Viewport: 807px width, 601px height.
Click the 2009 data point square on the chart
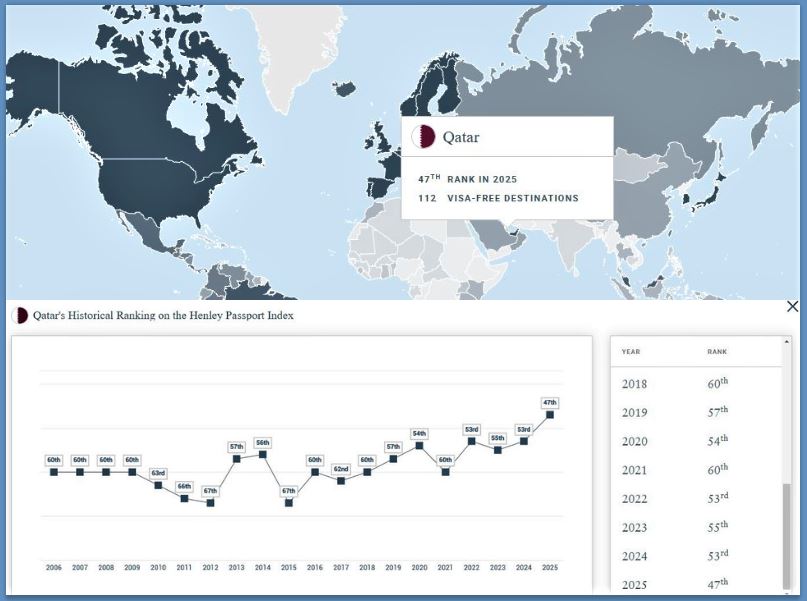(x=132, y=472)
